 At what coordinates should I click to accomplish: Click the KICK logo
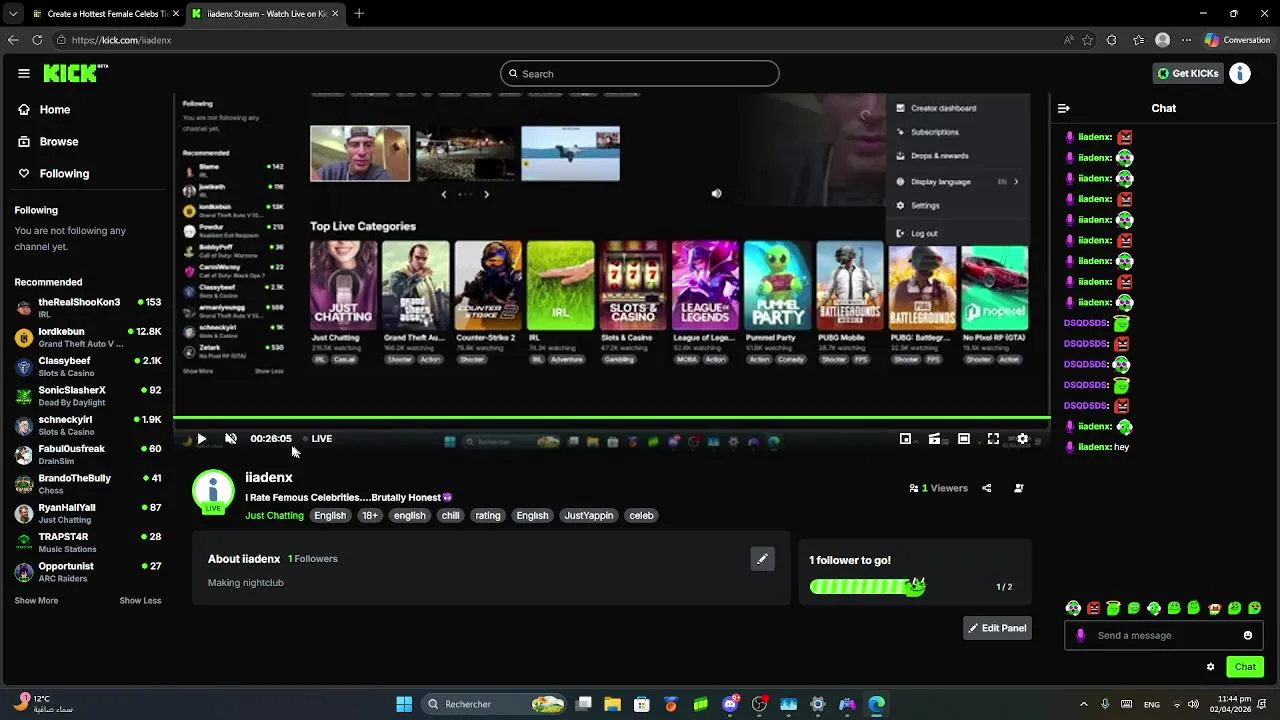click(x=75, y=73)
